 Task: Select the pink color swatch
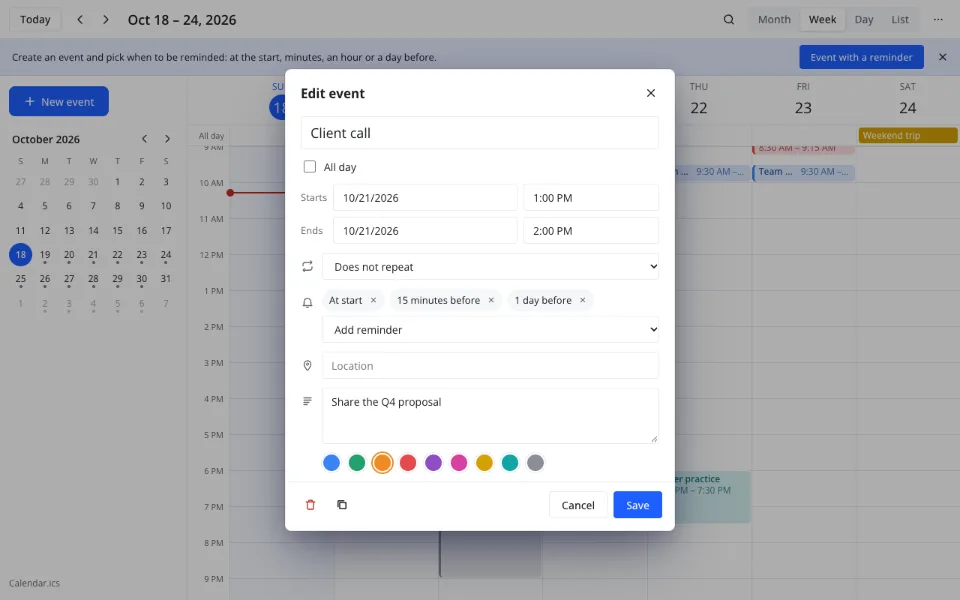[459, 463]
